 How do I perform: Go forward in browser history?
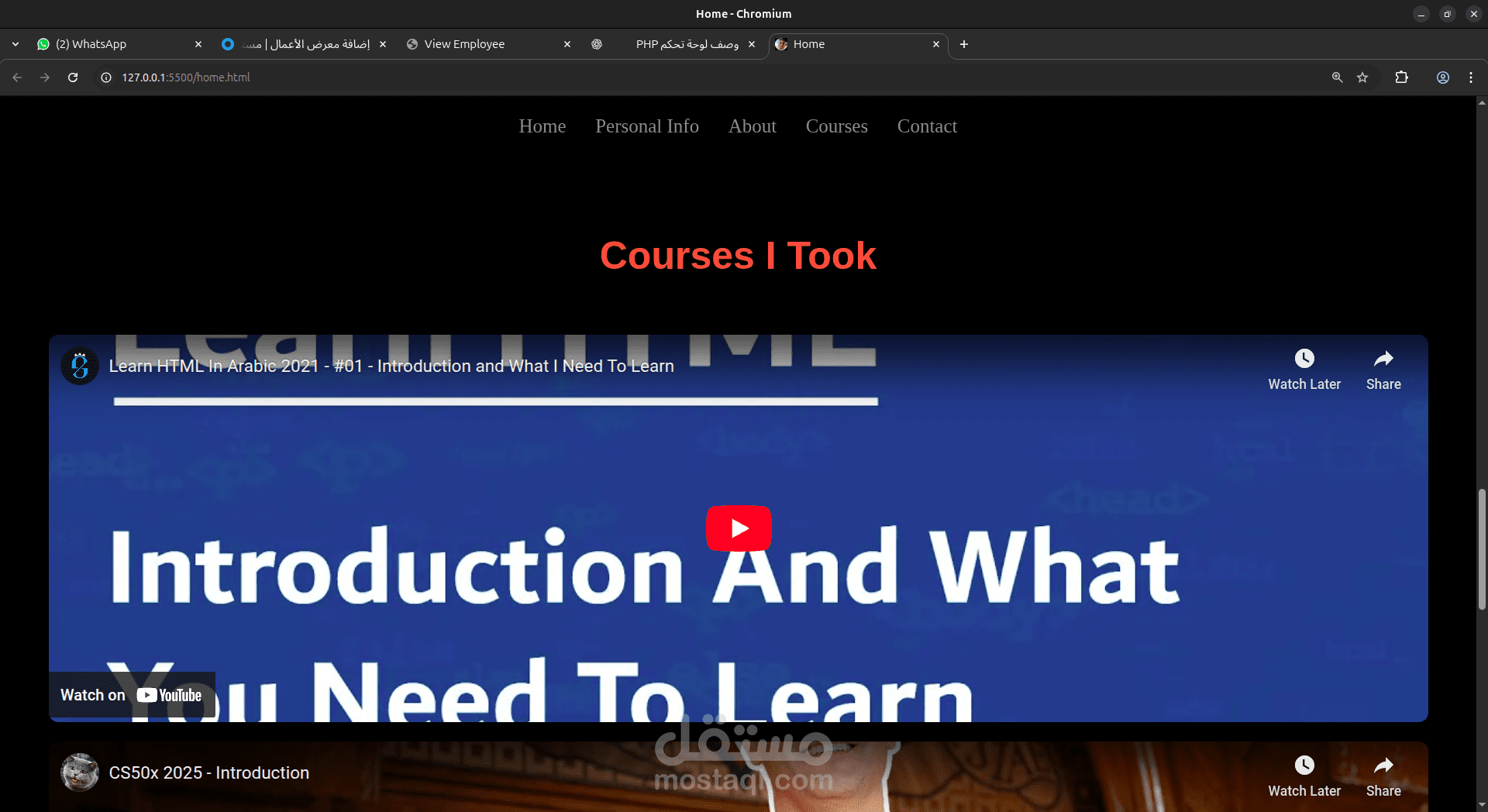pyautogui.click(x=45, y=77)
